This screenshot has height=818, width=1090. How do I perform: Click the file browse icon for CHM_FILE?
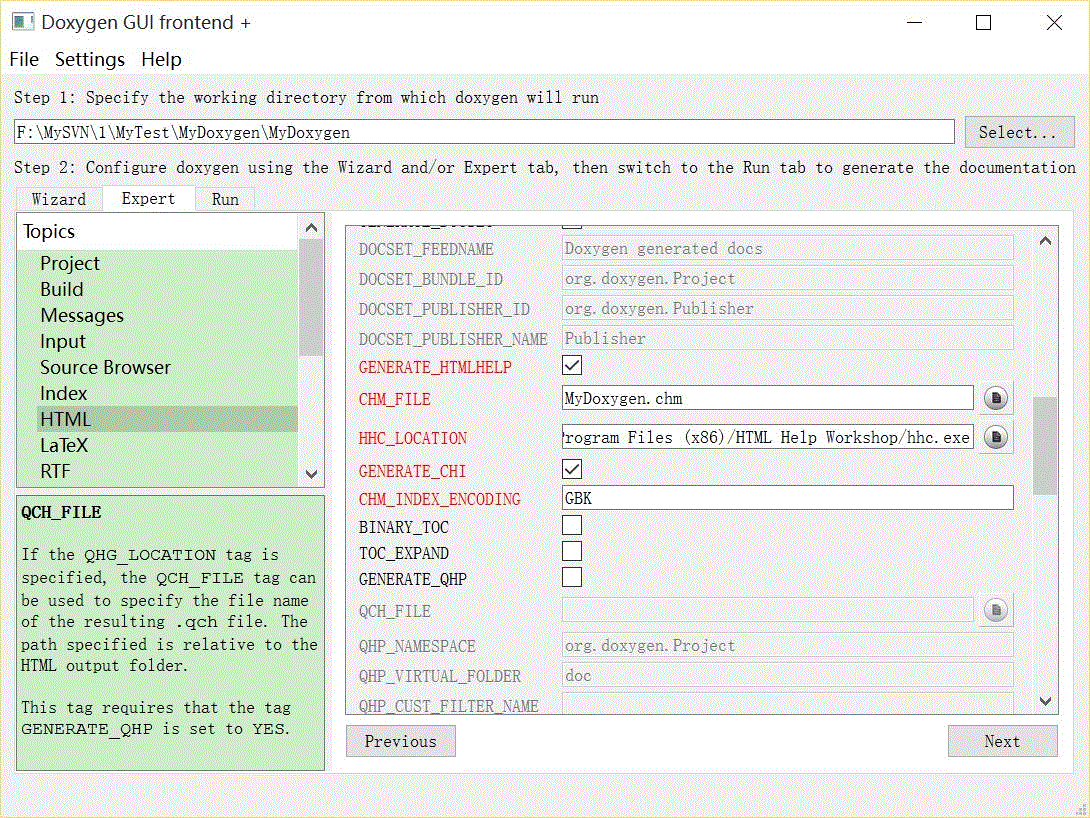click(995, 398)
